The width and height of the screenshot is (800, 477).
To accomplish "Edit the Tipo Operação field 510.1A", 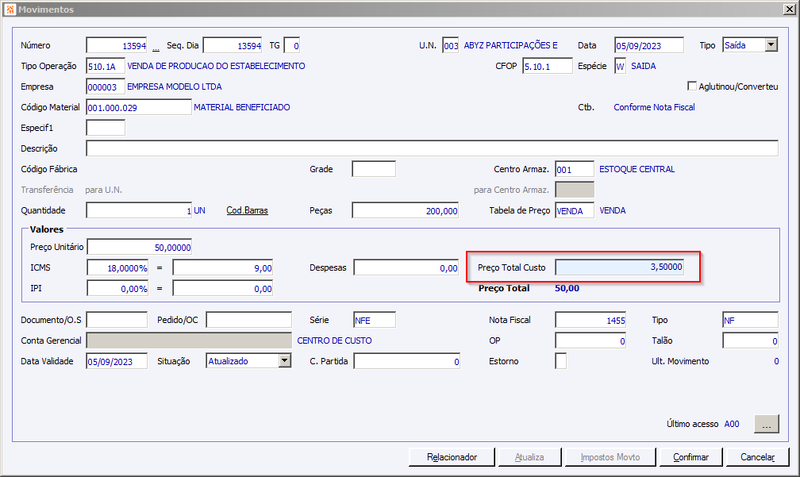I will pos(106,66).
